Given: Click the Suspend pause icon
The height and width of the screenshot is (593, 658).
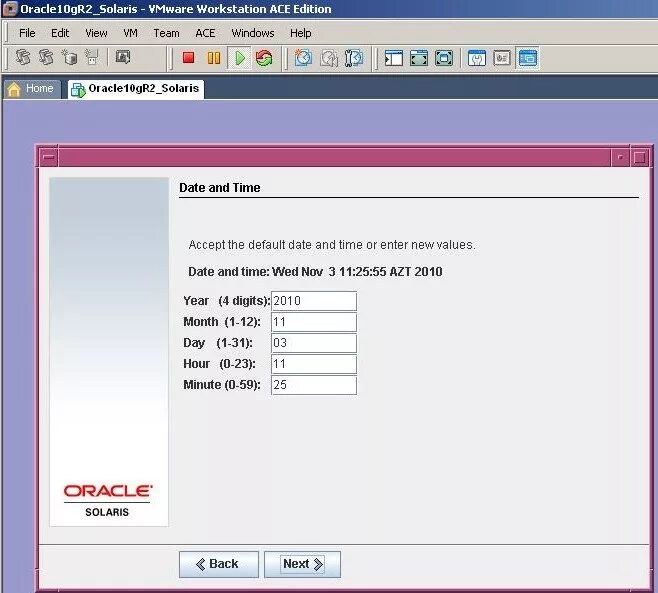Looking at the screenshot, I should point(214,57).
